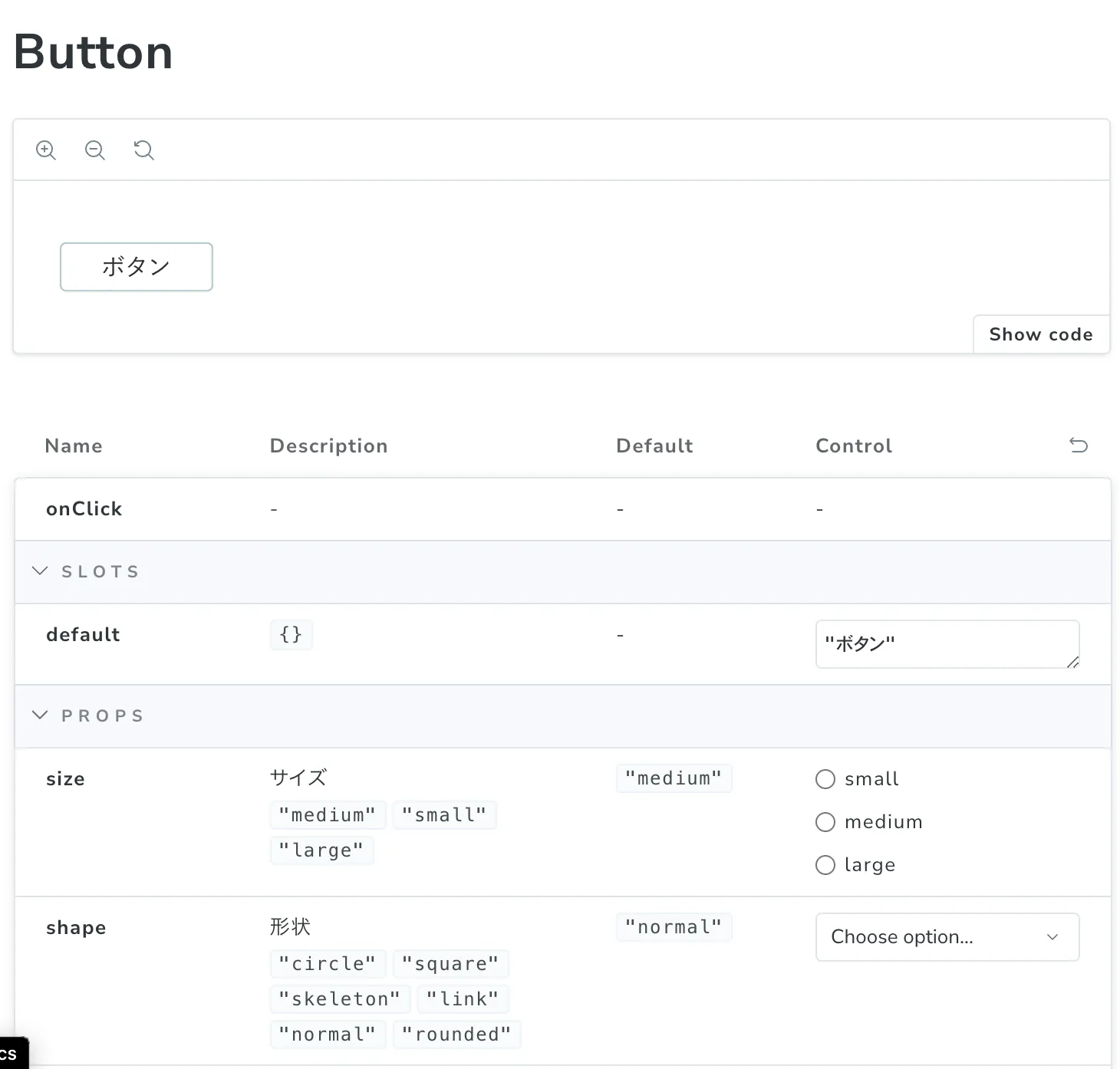Reset controls with the undo arrow icon
The image size is (1120, 1069).
pyautogui.click(x=1079, y=446)
